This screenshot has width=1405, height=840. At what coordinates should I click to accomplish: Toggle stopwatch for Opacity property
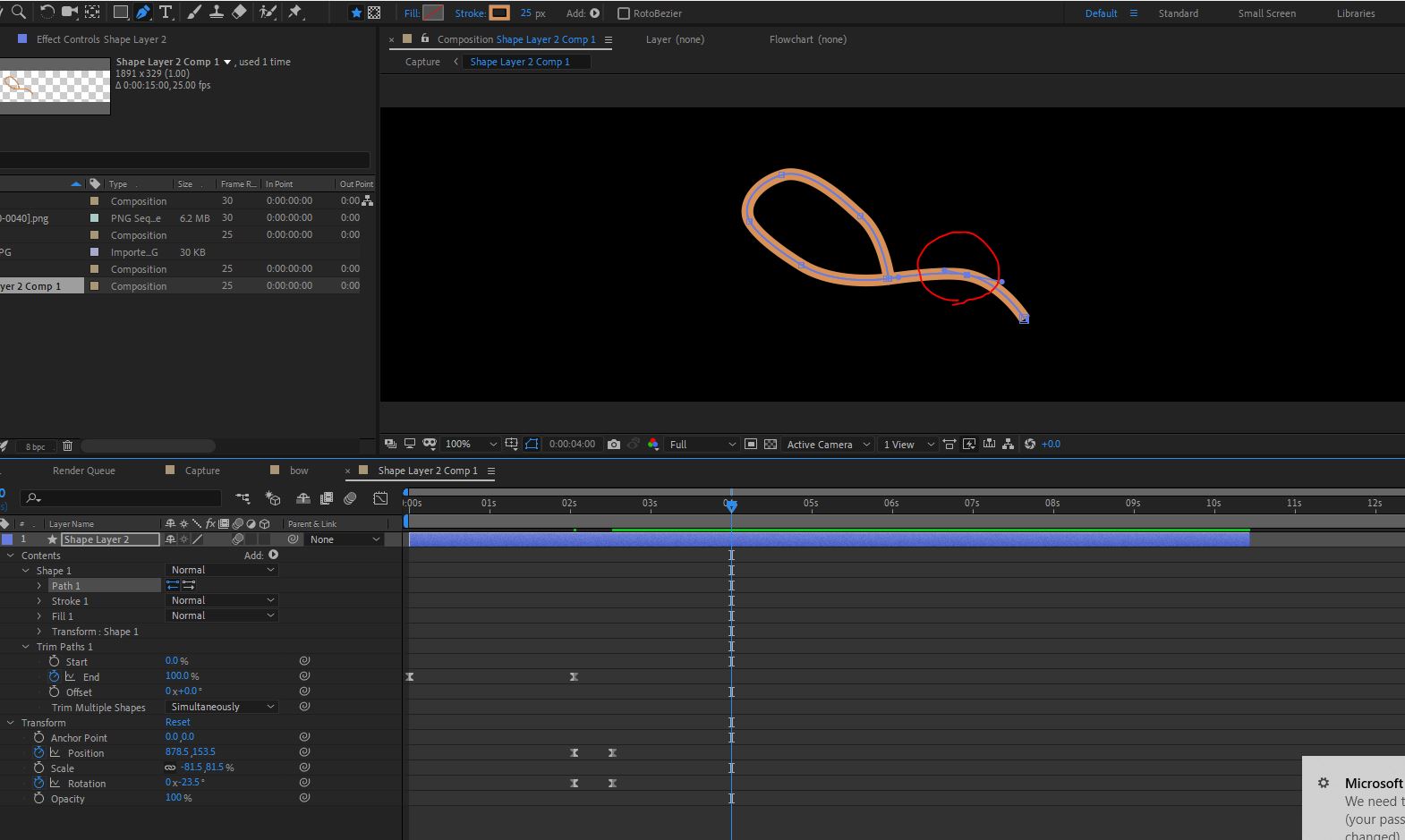coord(38,799)
